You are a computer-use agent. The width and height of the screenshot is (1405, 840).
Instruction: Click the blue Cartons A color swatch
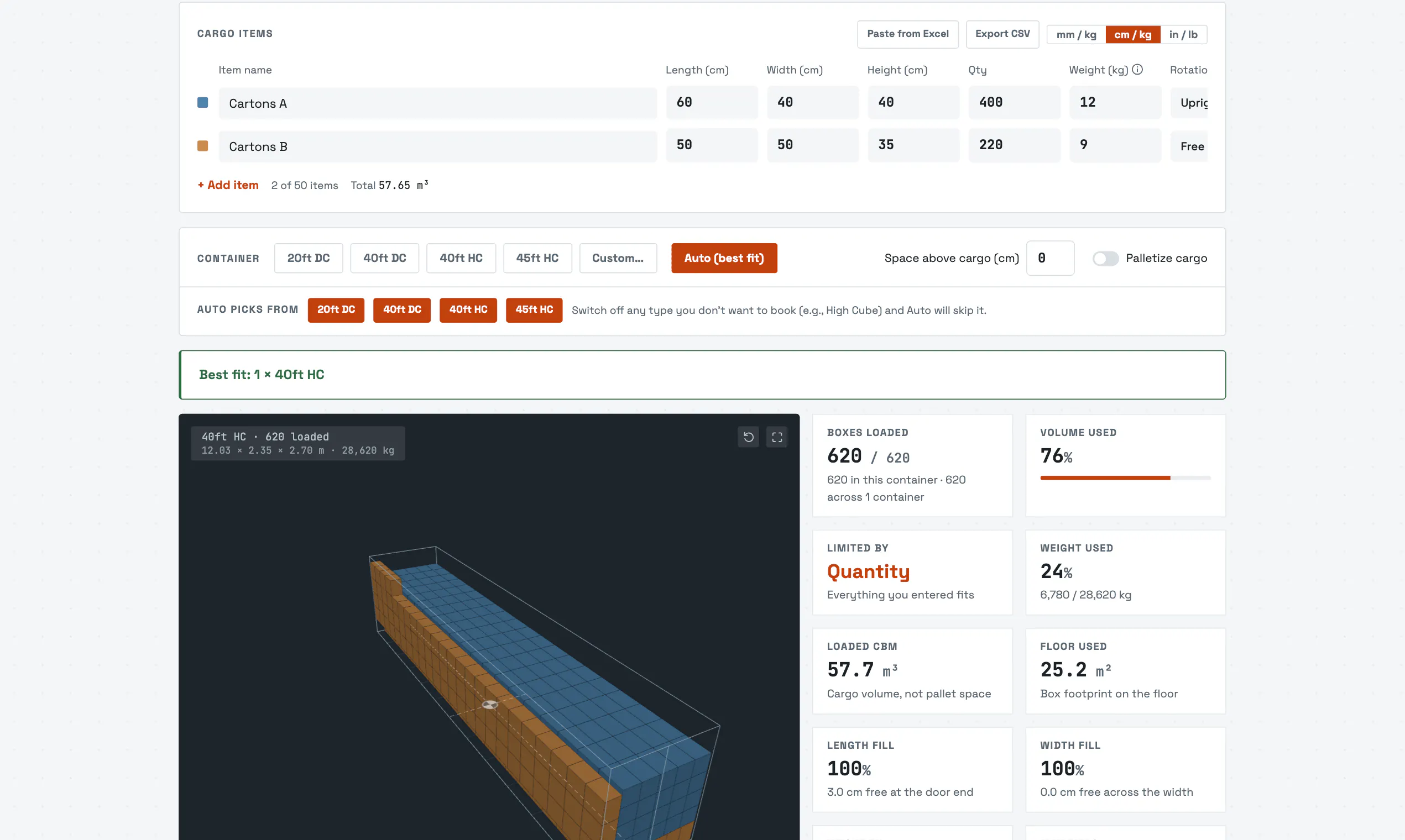tap(202, 102)
